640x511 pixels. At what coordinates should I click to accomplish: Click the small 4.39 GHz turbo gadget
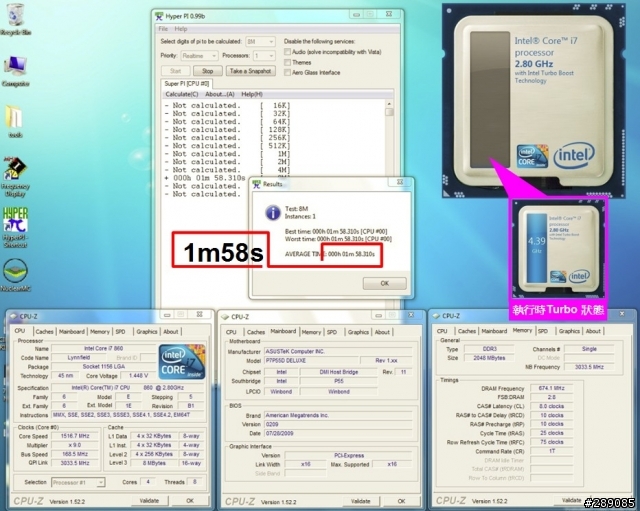coord(558,250)
